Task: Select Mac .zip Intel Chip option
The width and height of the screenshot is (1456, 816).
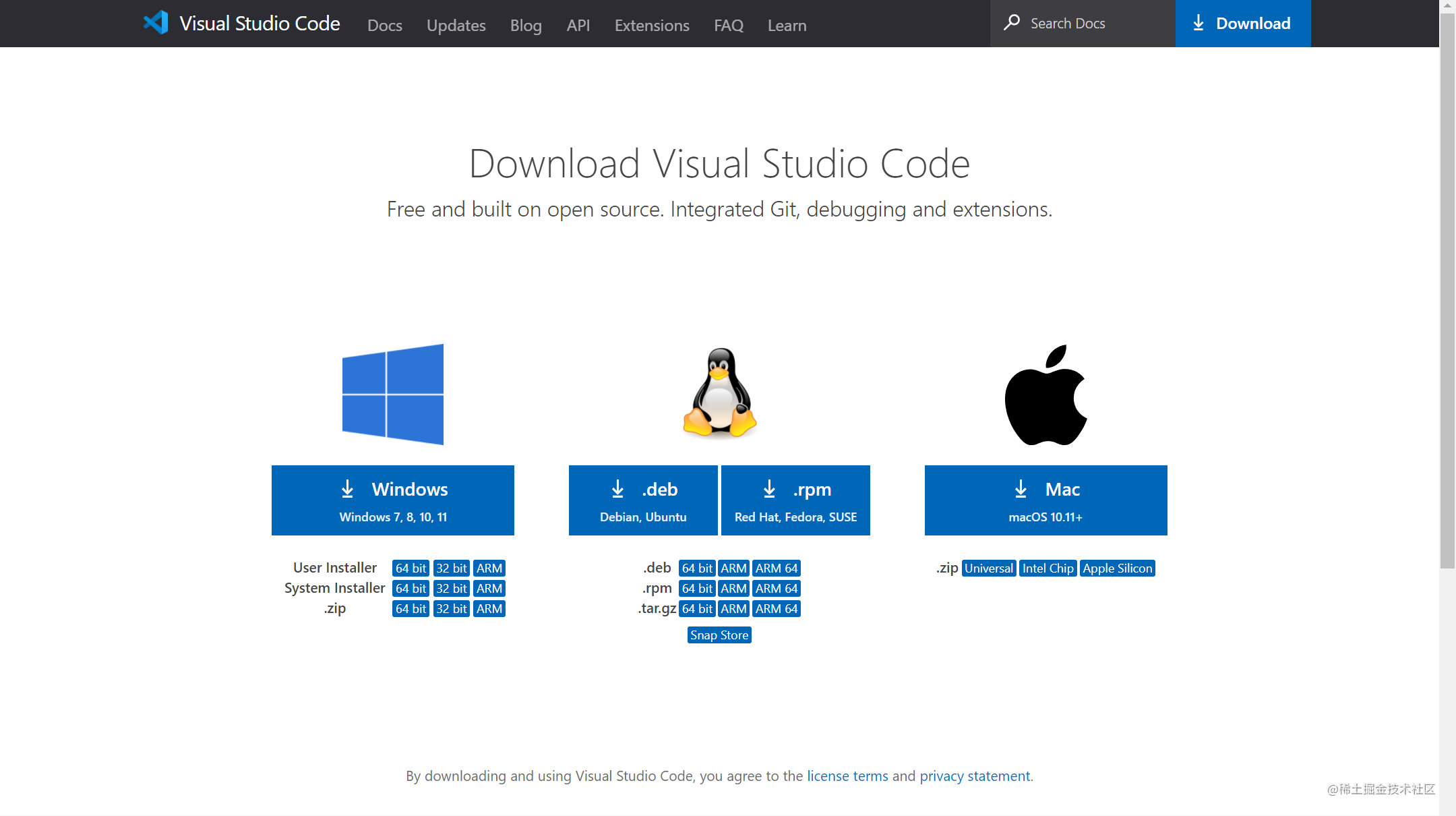Action: pyautogui.click(x=1047, y=568)
